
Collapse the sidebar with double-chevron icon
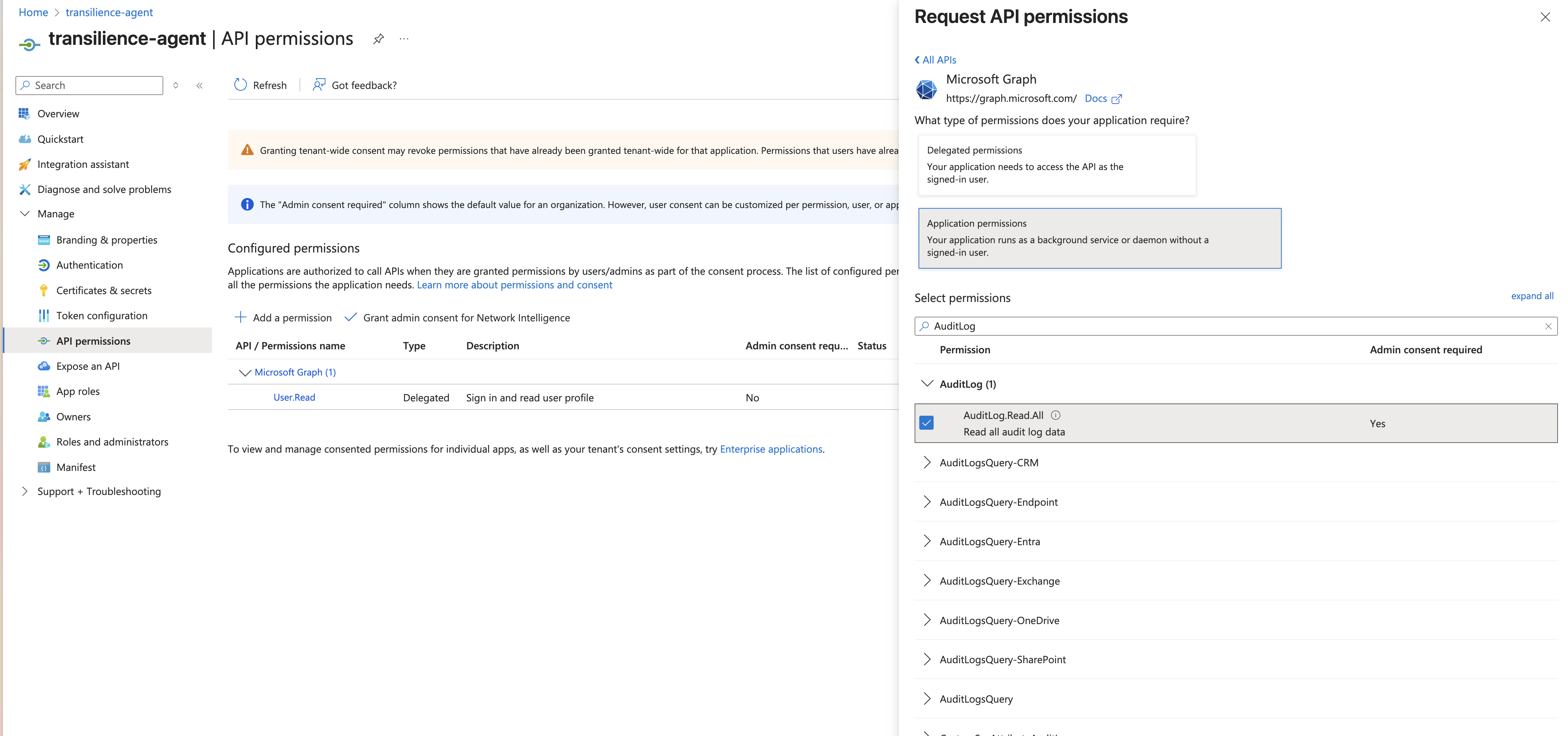tap(199, 86)
